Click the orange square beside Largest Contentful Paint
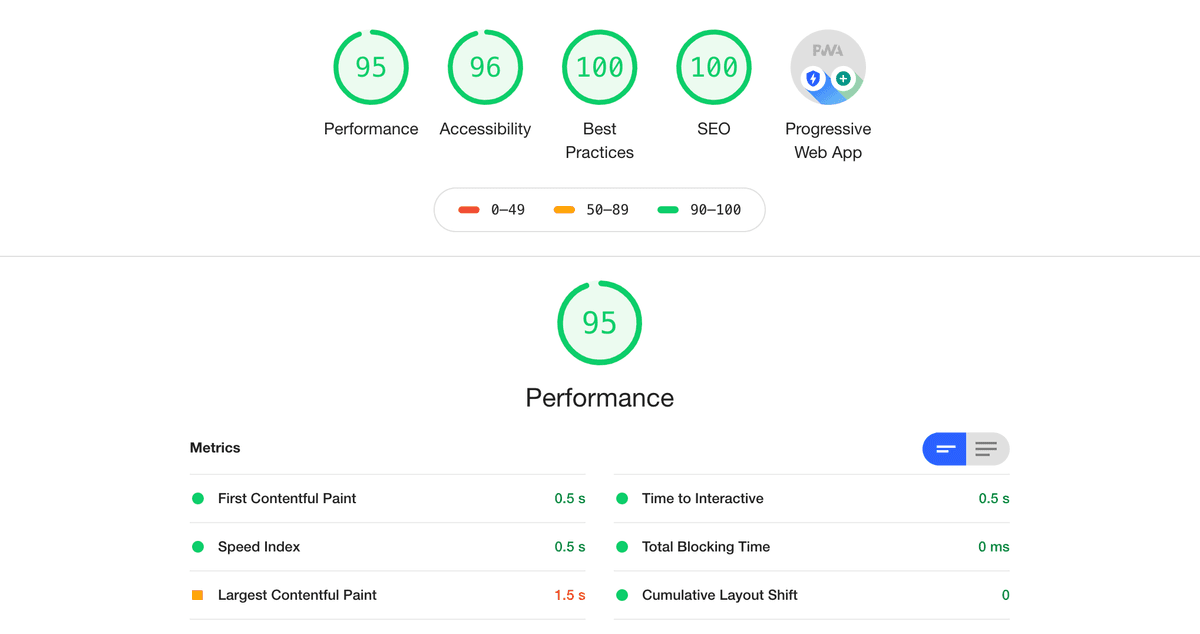The width and height of the screenshot is (1200, 634). pyautogui.click(x=198, y=595)
